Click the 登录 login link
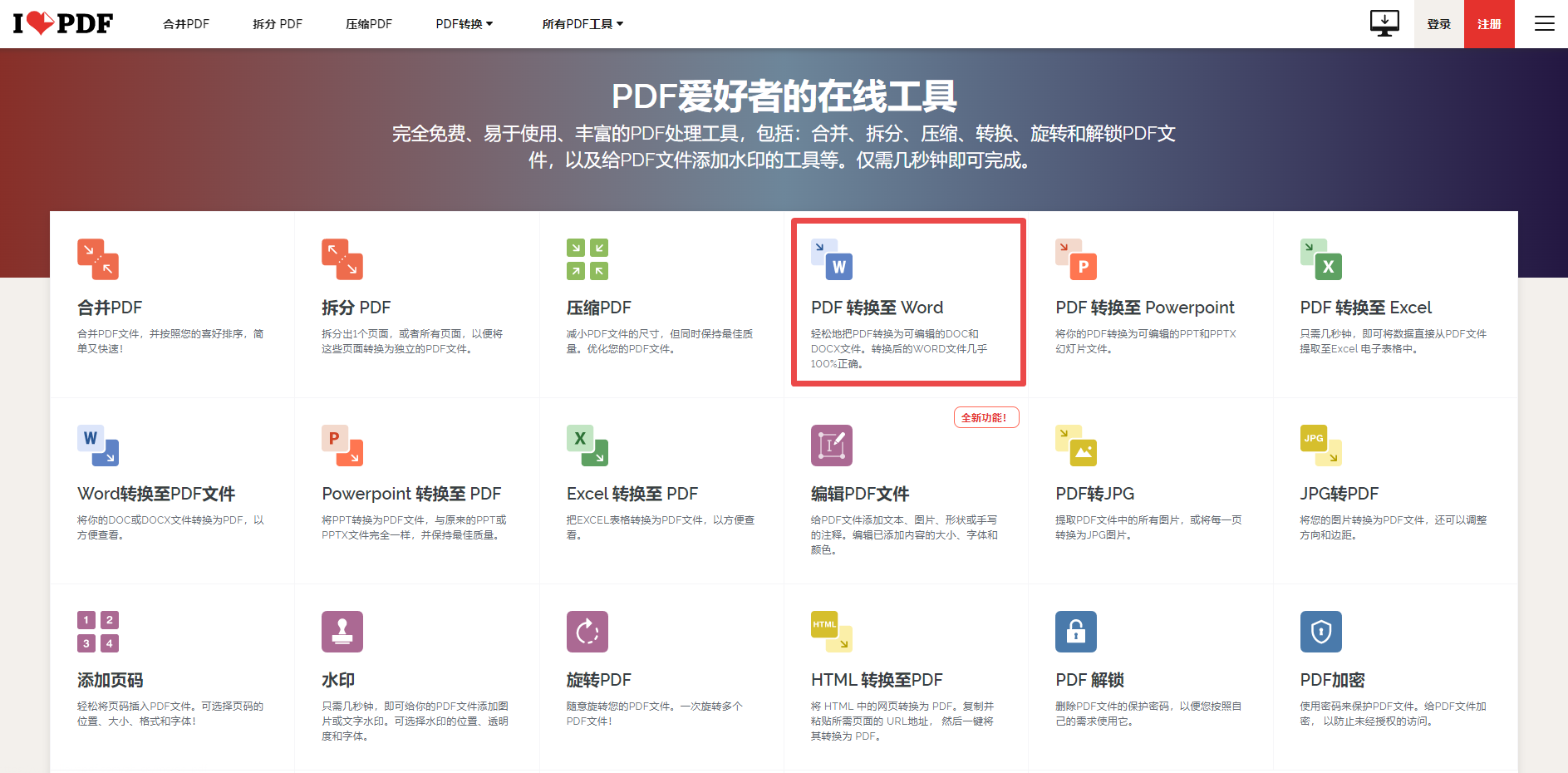This screenshot has width=1568, height=773. [1438, 23]
